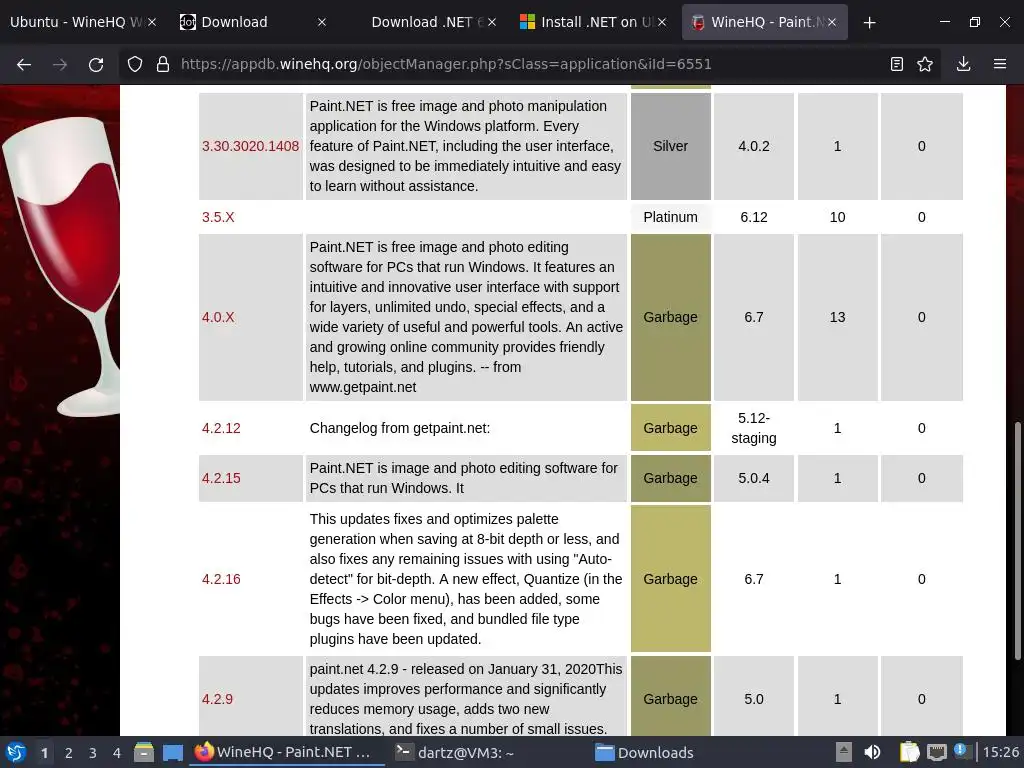
Task: Click the 5.12-staging version cell
Action: pyautogui.click(x=754, y=428)
